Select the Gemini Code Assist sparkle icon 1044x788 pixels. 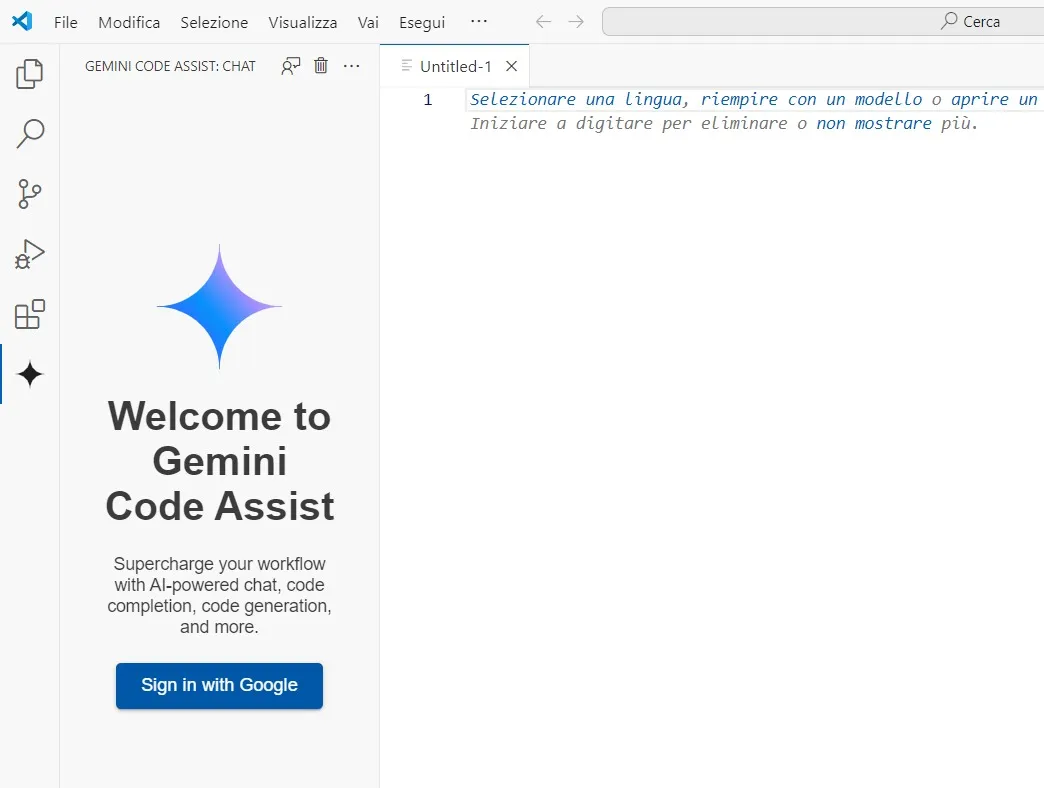pos(29,373)
